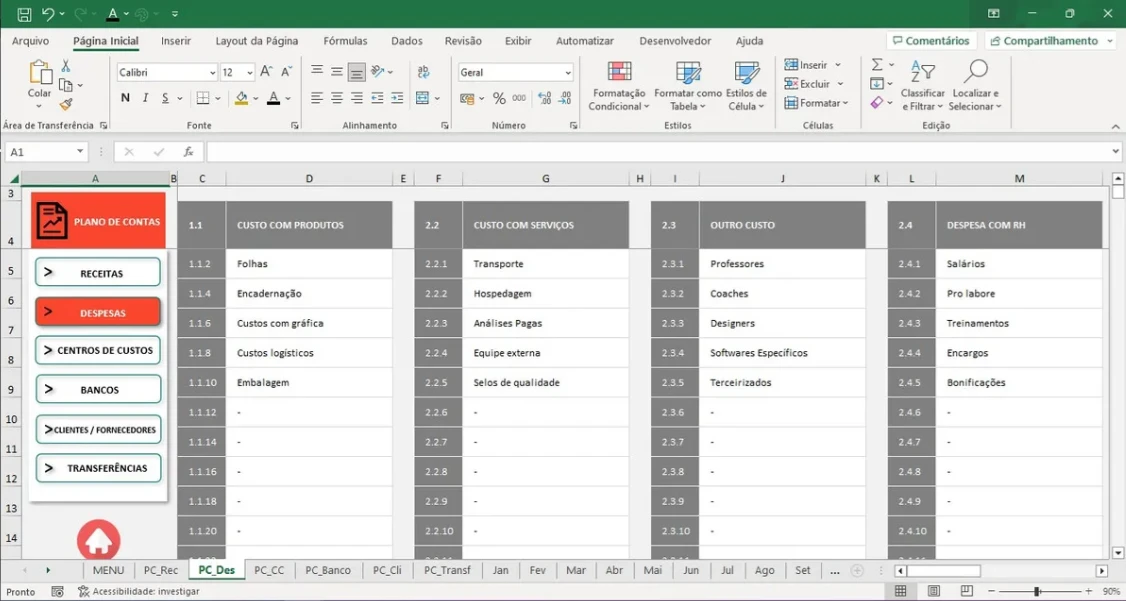
Task: Expand the Calibri font name dropdown
Action: pos(212,73)
